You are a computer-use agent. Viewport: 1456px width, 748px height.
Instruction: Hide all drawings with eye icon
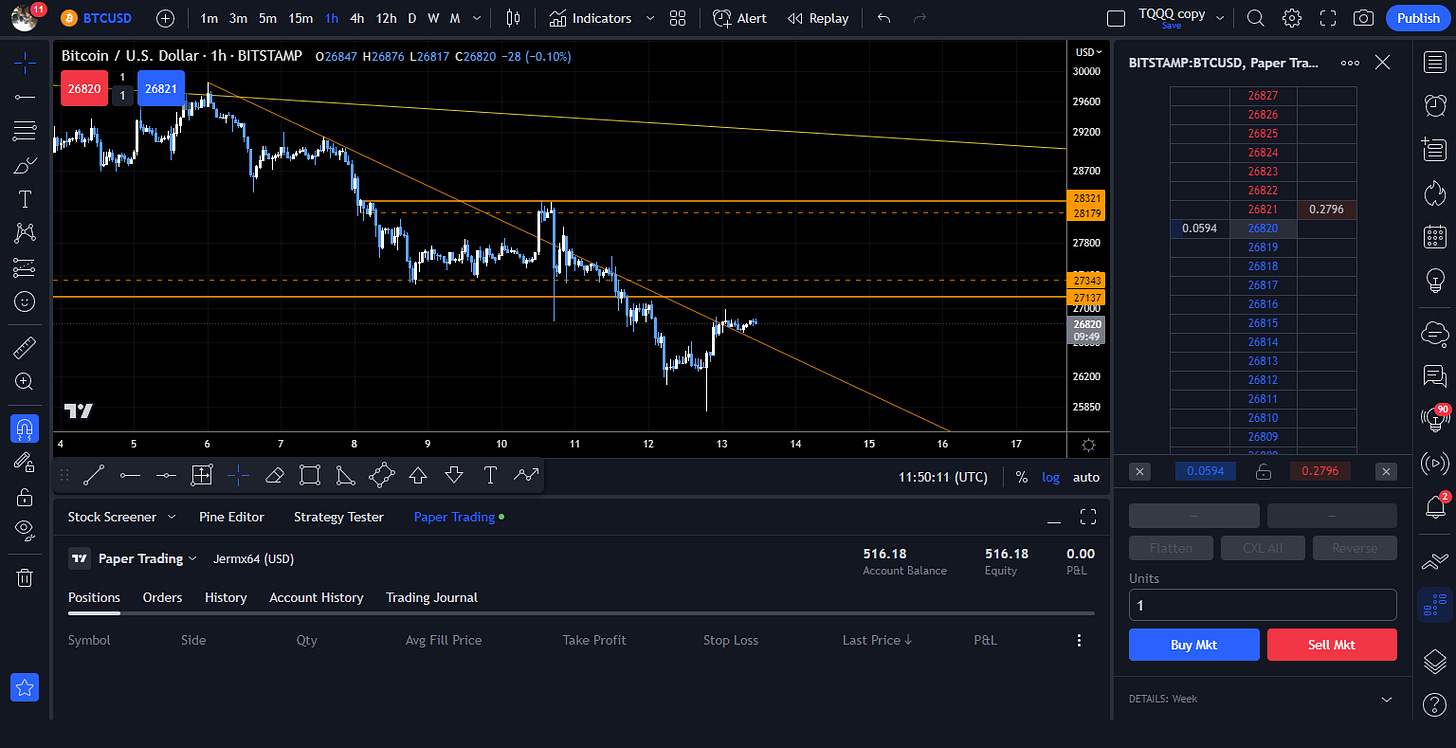pyautogui.click(x=25, y=529)
